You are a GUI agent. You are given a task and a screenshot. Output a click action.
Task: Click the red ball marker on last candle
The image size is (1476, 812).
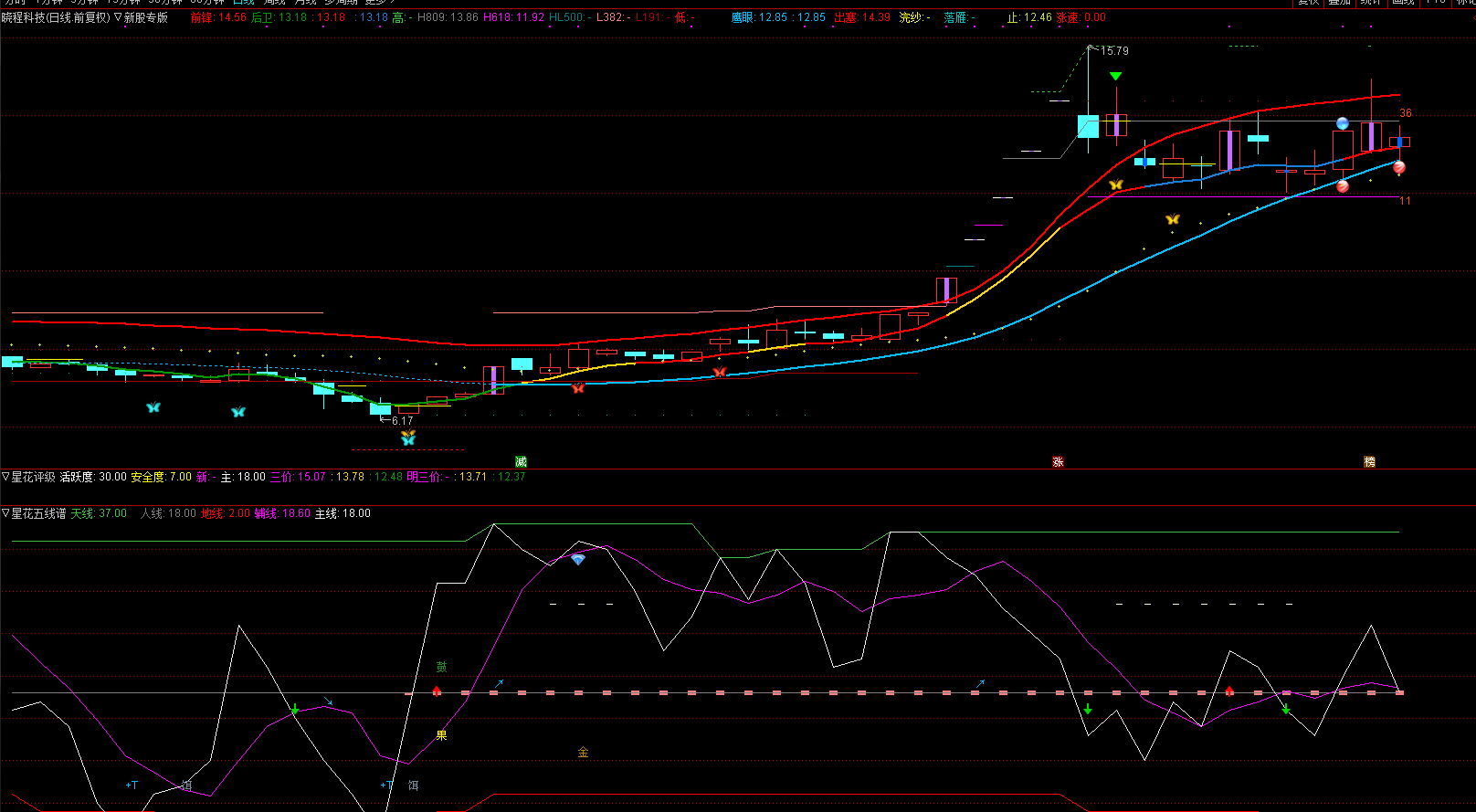[x=1399, y=167]
